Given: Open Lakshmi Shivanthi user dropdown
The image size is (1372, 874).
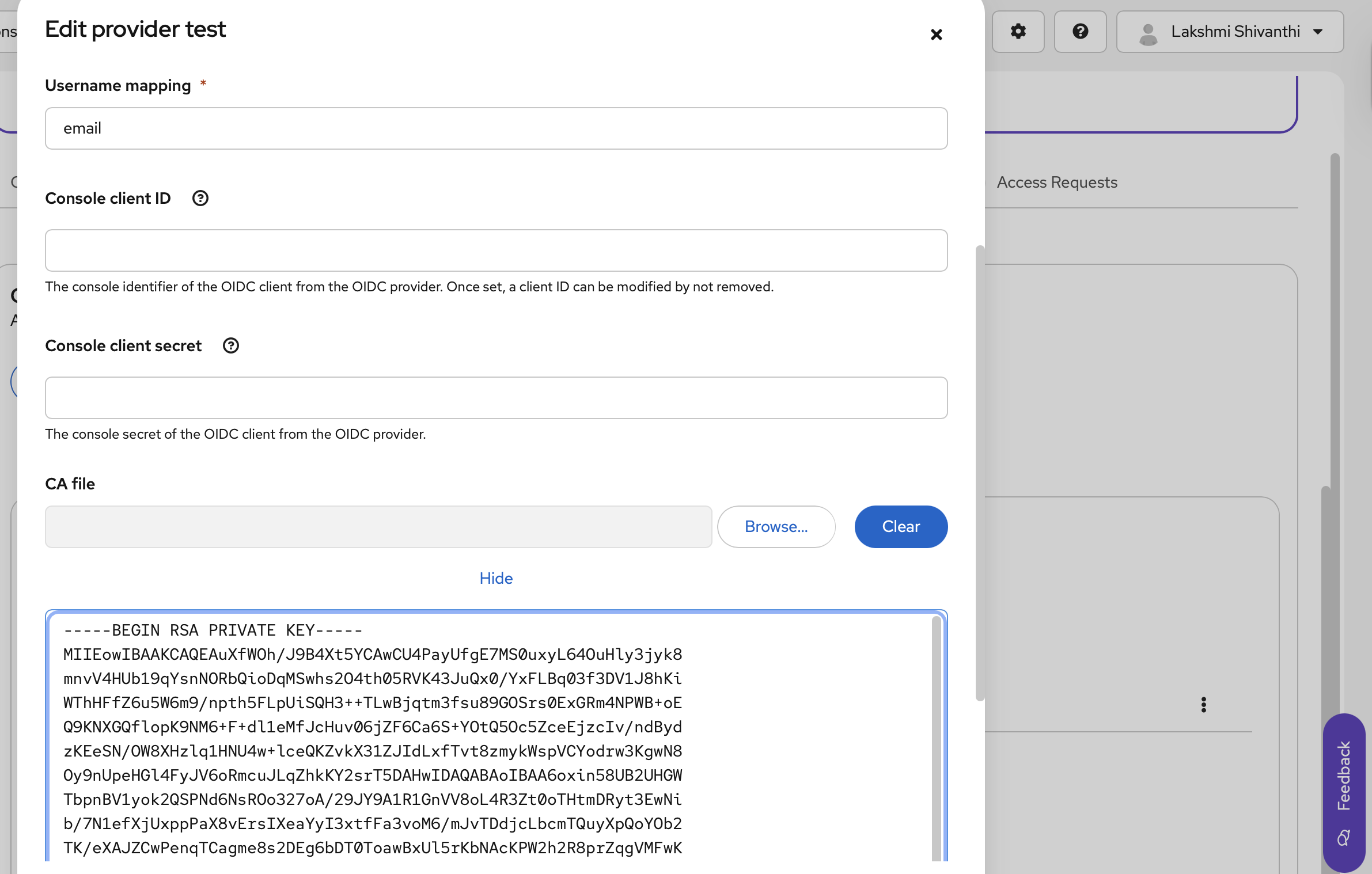Looking at the screenshot, I should (x=1230, y=32).
